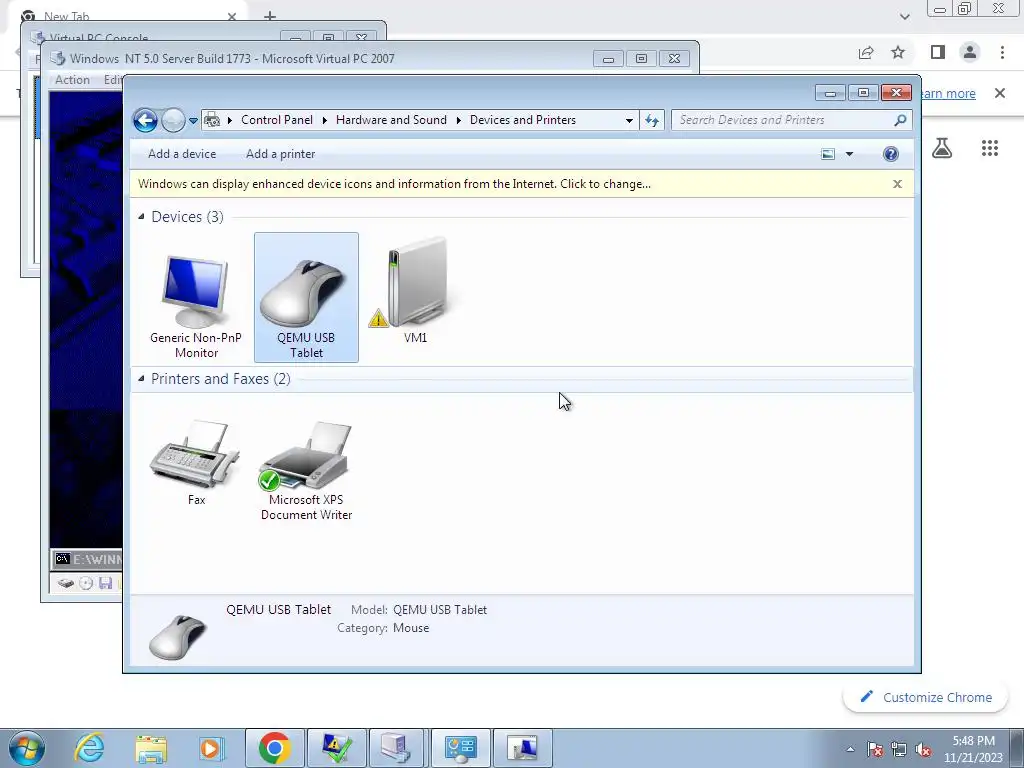Screen dimensions: 1024x768
Task: Open the view options dropdown arrow
Action: tap(850, 154)
